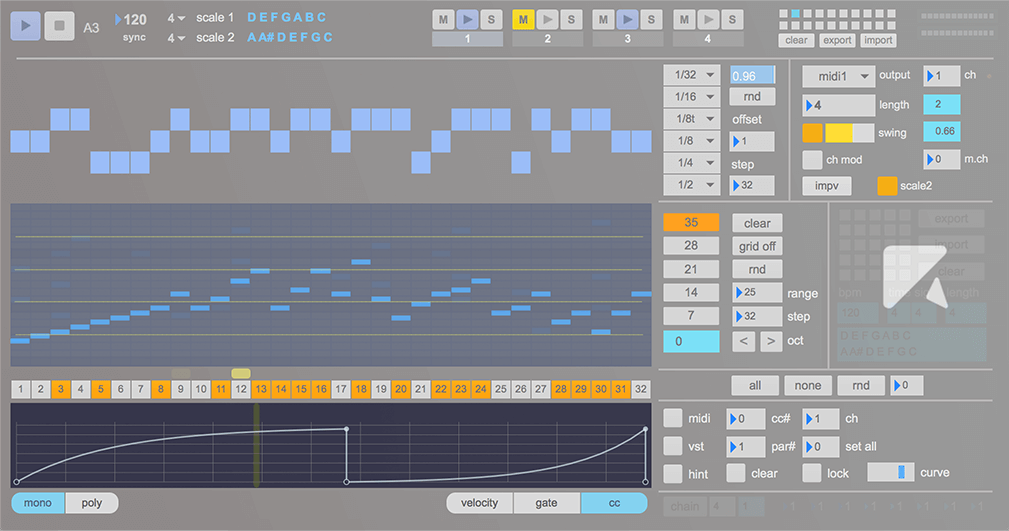Enable the vst checkbox
The width and height of the screenshot is (1009, 531).
click(672, 446)
